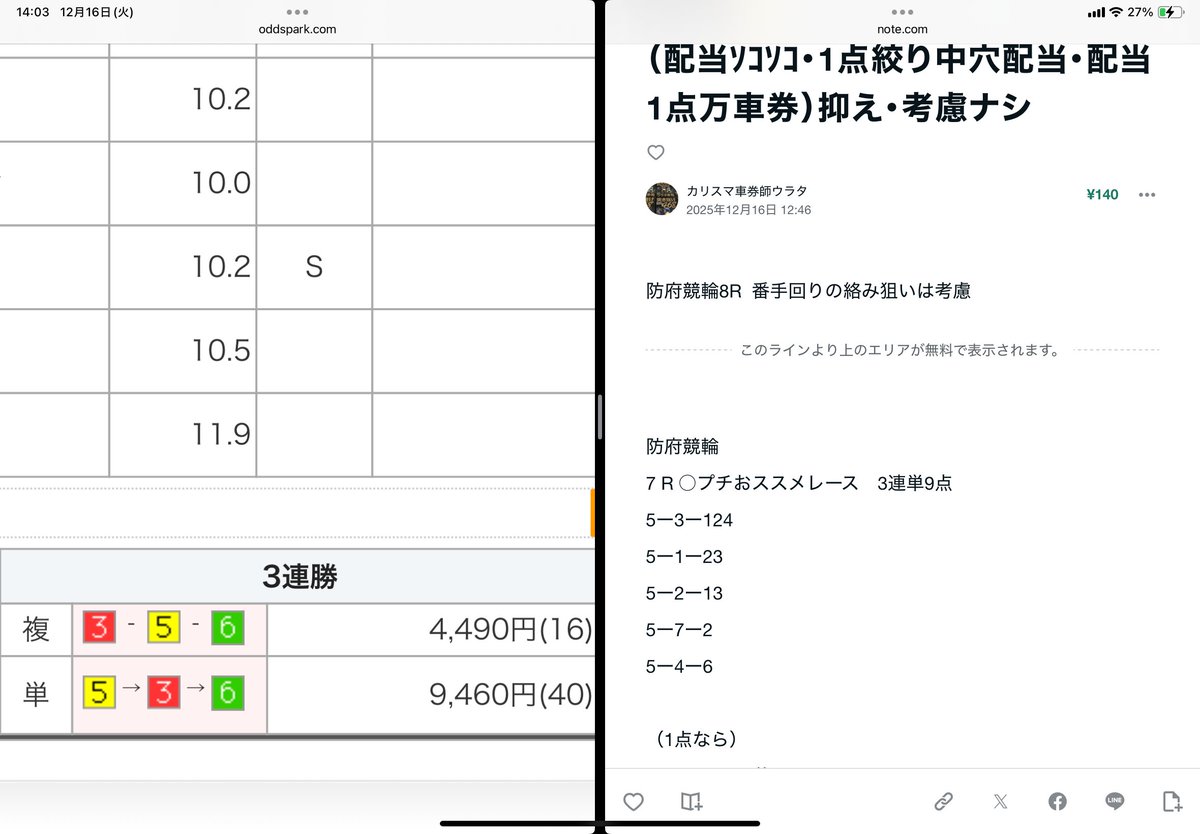Share the article on Facebook
Viewport: 1200px width, 834px height.
(x=1057, y=801)
